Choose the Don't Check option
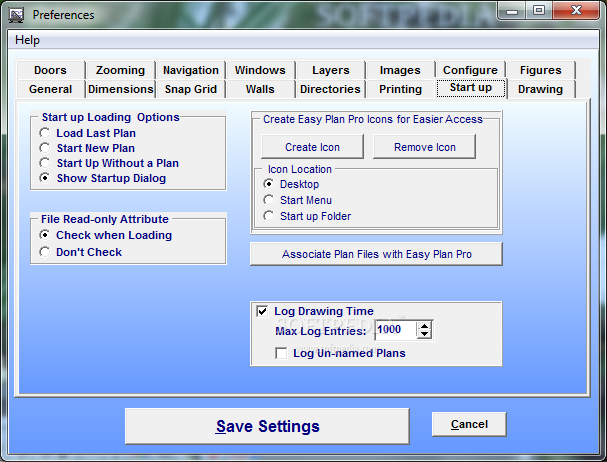 (81, 252)
